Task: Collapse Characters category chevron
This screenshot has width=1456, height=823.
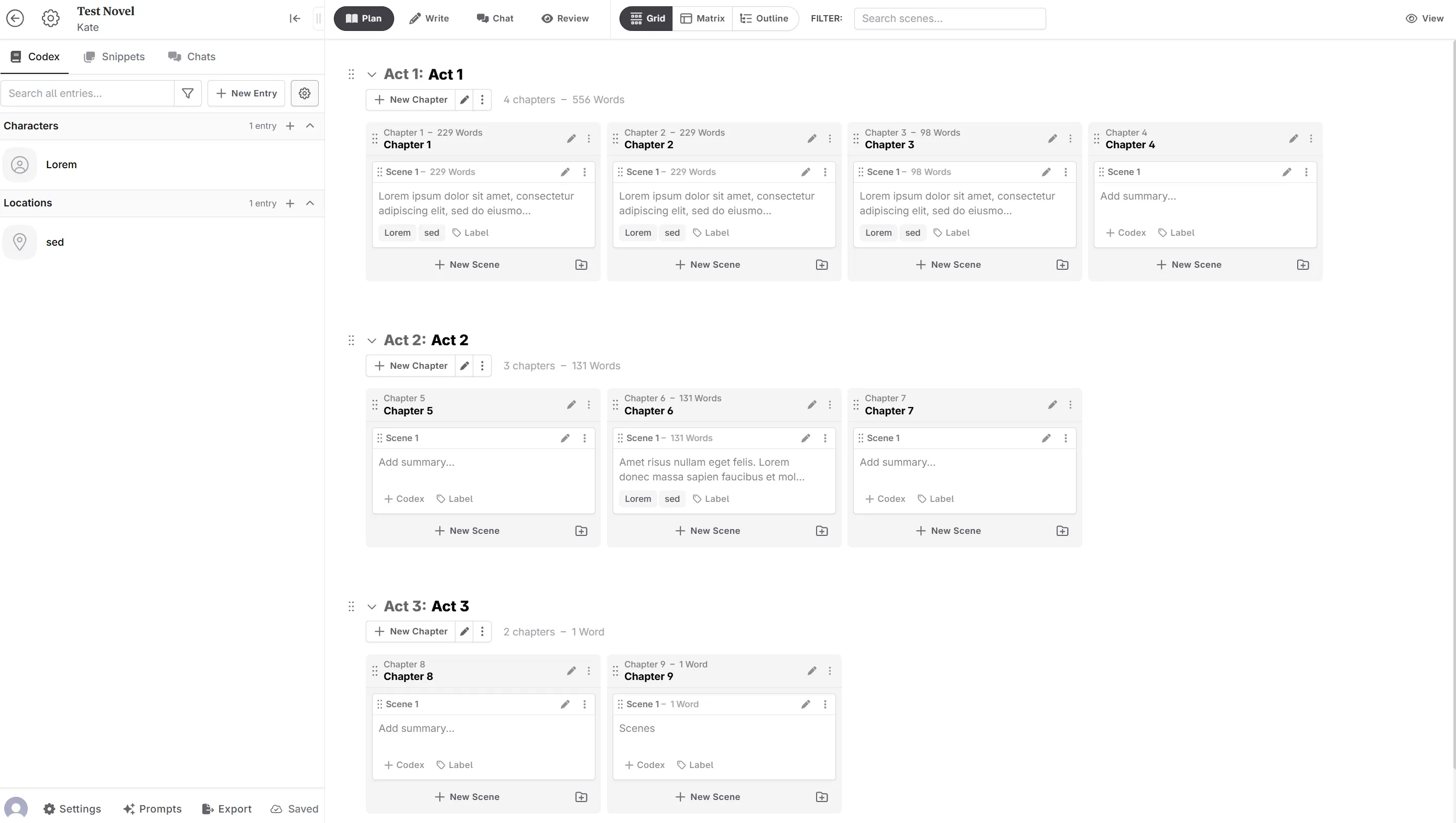Action: tap(310, 126)
